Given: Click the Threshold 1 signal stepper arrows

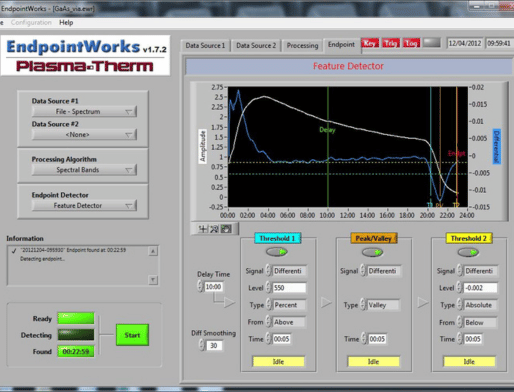Looking at the screenshot, I should [268, 271].
